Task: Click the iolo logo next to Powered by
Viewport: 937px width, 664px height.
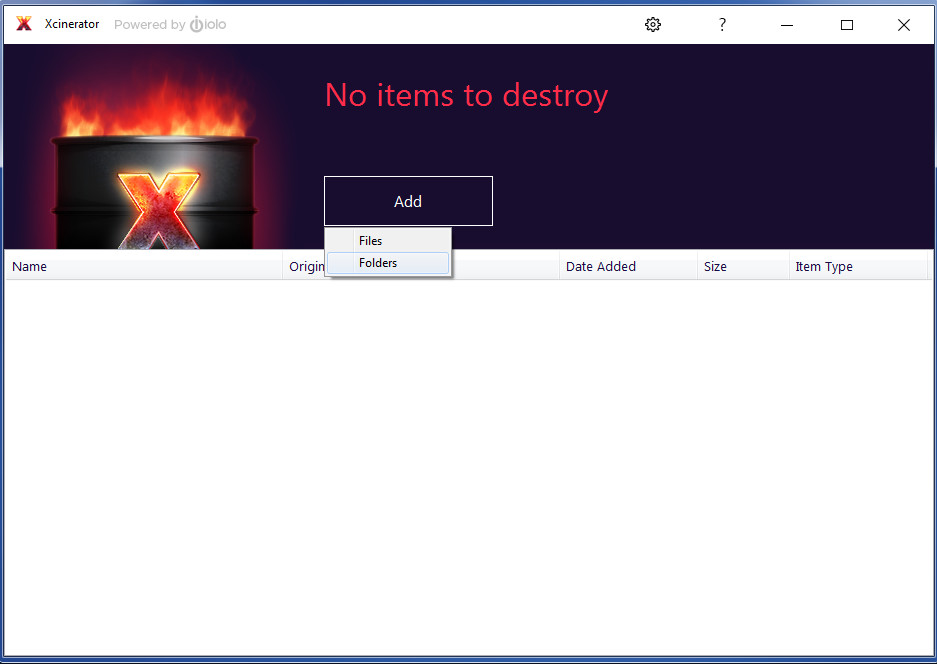Action: pos(207,24)
